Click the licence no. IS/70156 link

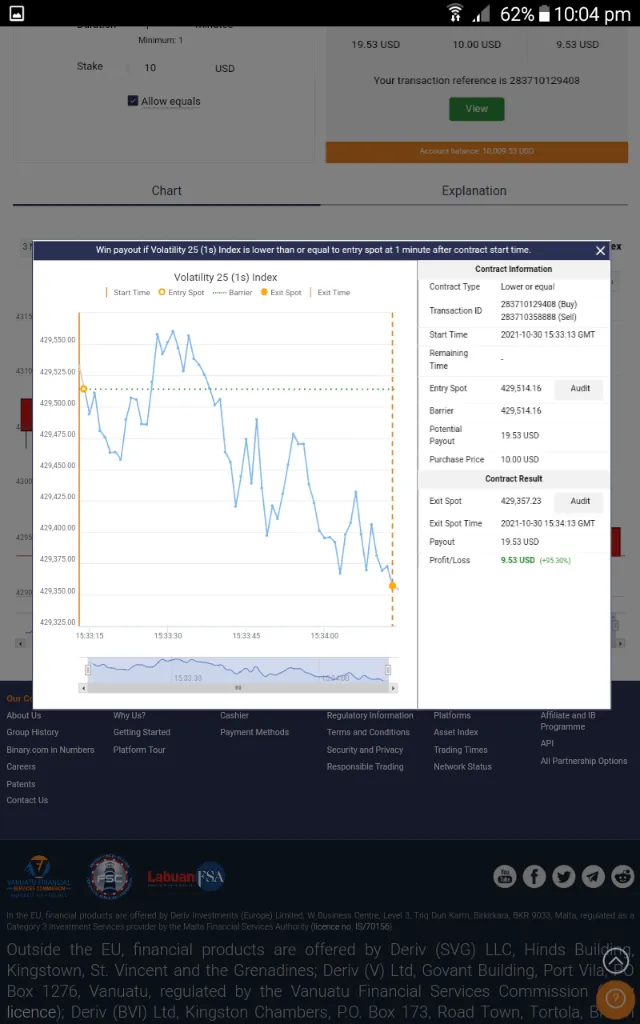[x=351, y=927]
